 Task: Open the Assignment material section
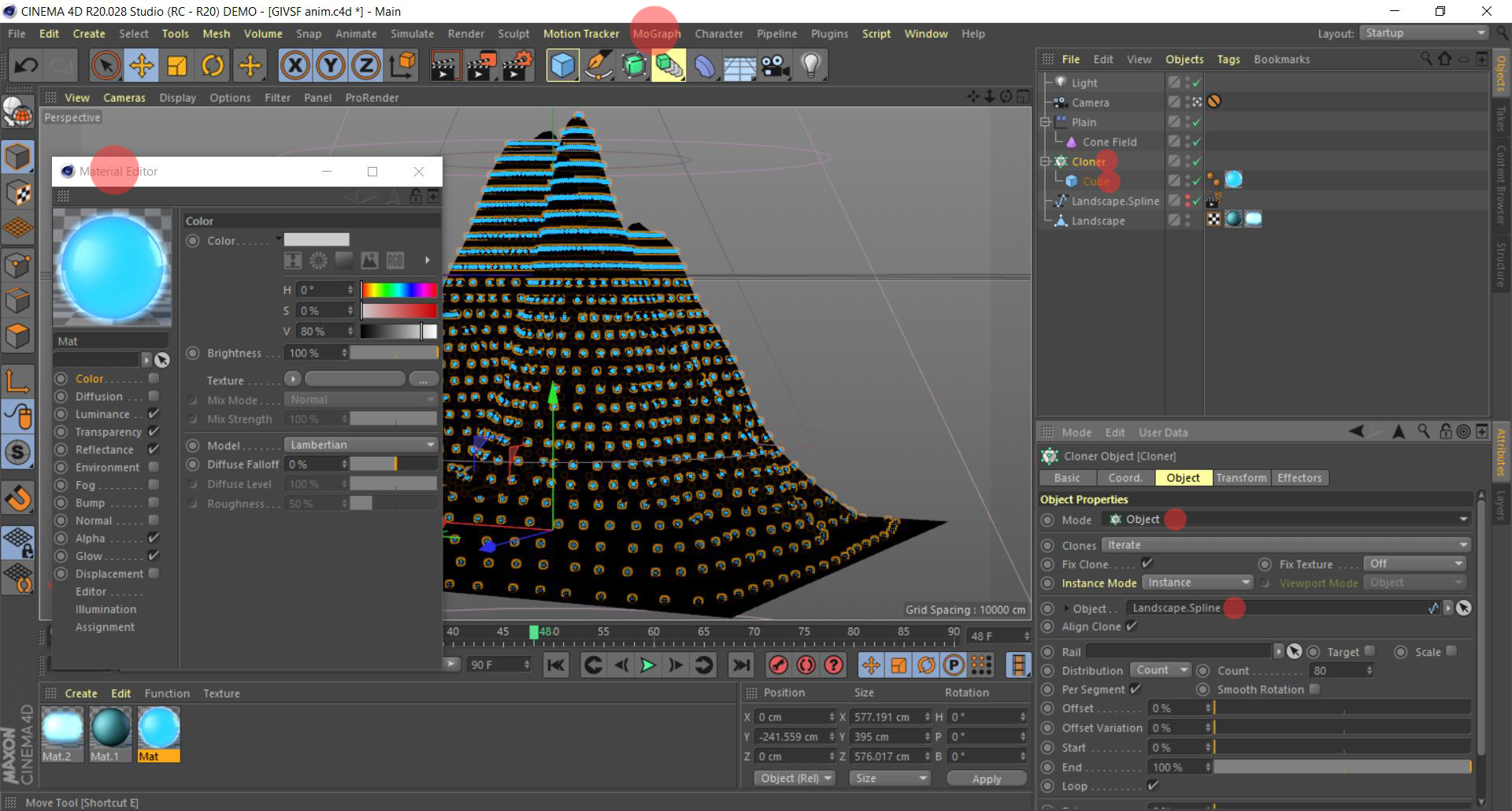pyautogui.click(x=105, y=627)
